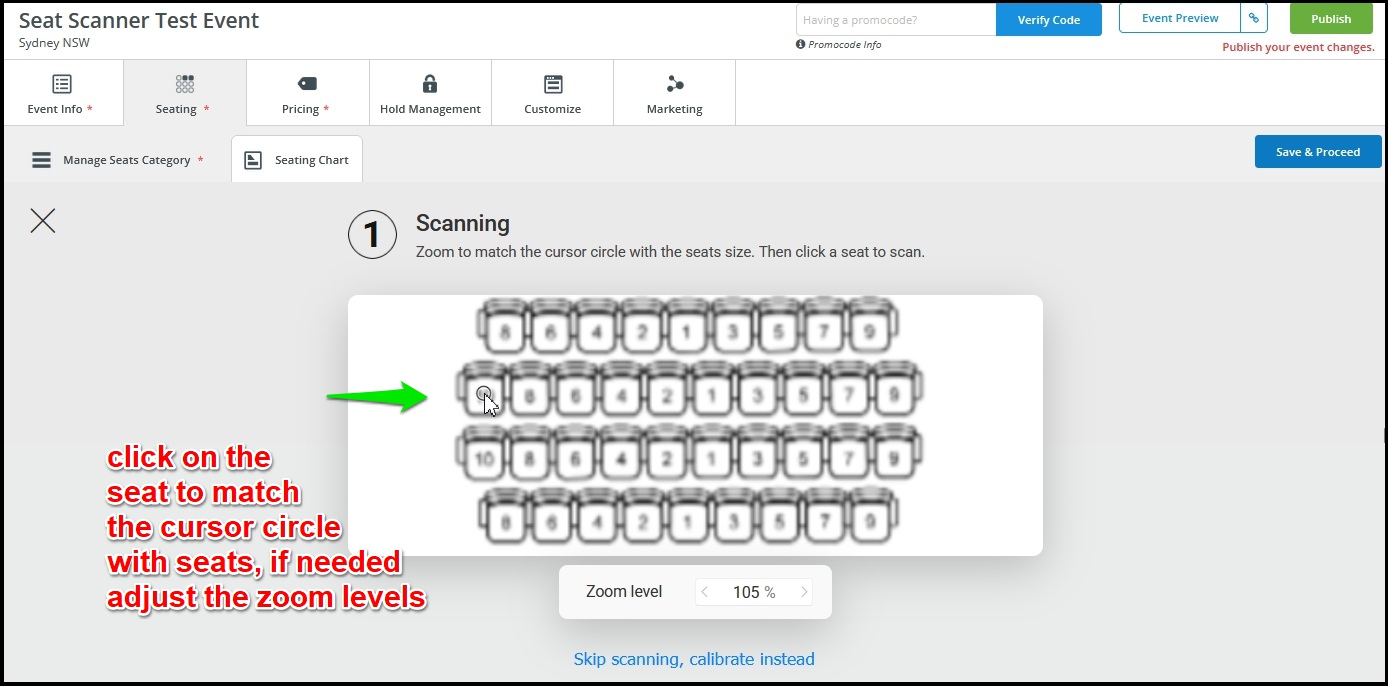Copy event link with chain icon
The width and height of the screenshot is (1388, 686).
click(x=1254, y=18)
